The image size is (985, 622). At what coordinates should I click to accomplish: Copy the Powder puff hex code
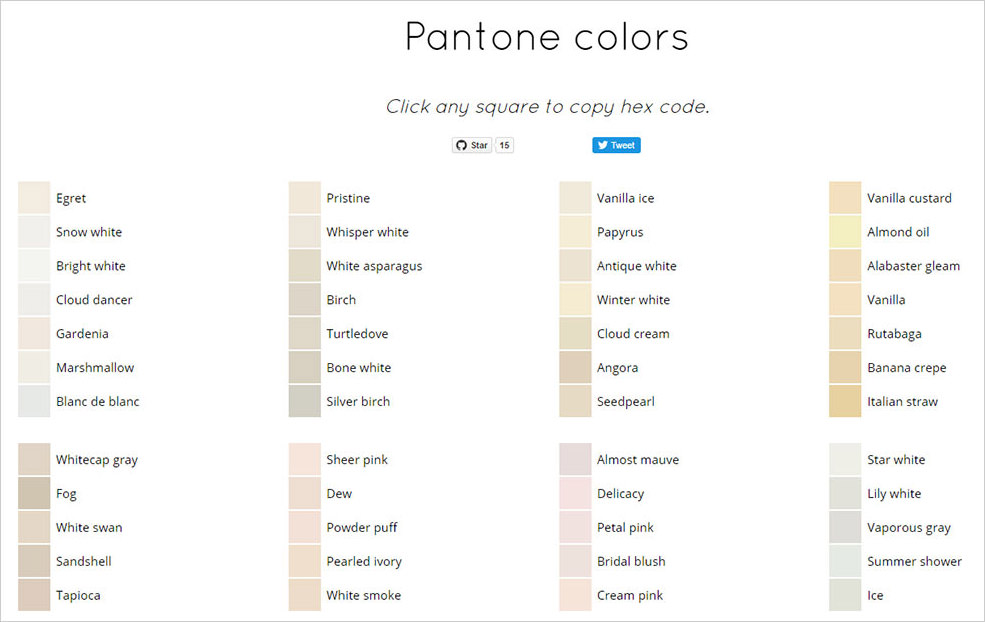(x=304, y=527)
